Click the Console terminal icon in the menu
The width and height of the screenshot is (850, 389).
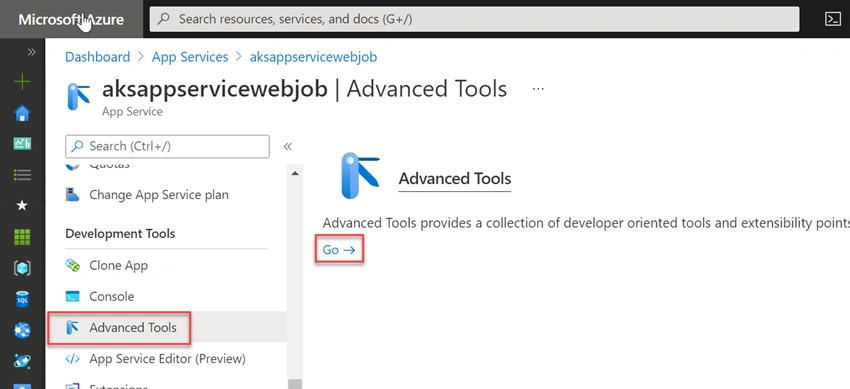(72, 296)
